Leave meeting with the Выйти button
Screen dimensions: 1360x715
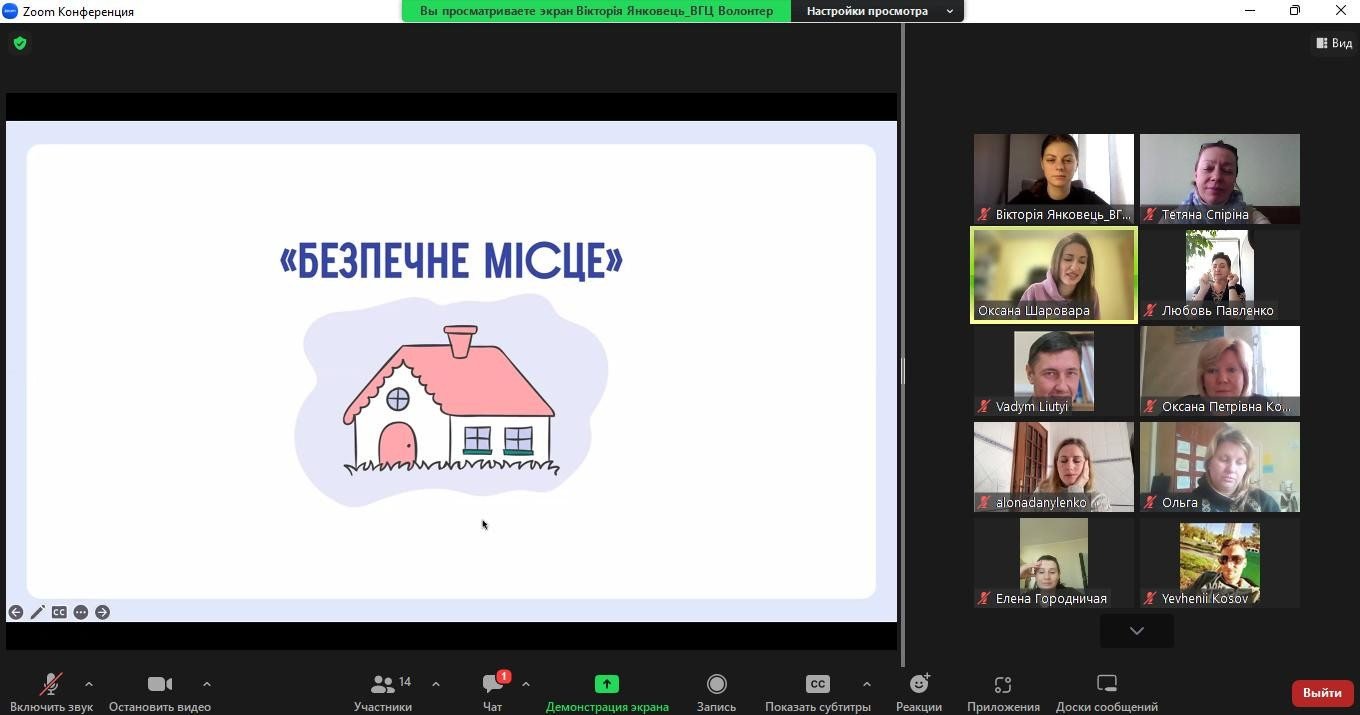tap(1321, 693)
